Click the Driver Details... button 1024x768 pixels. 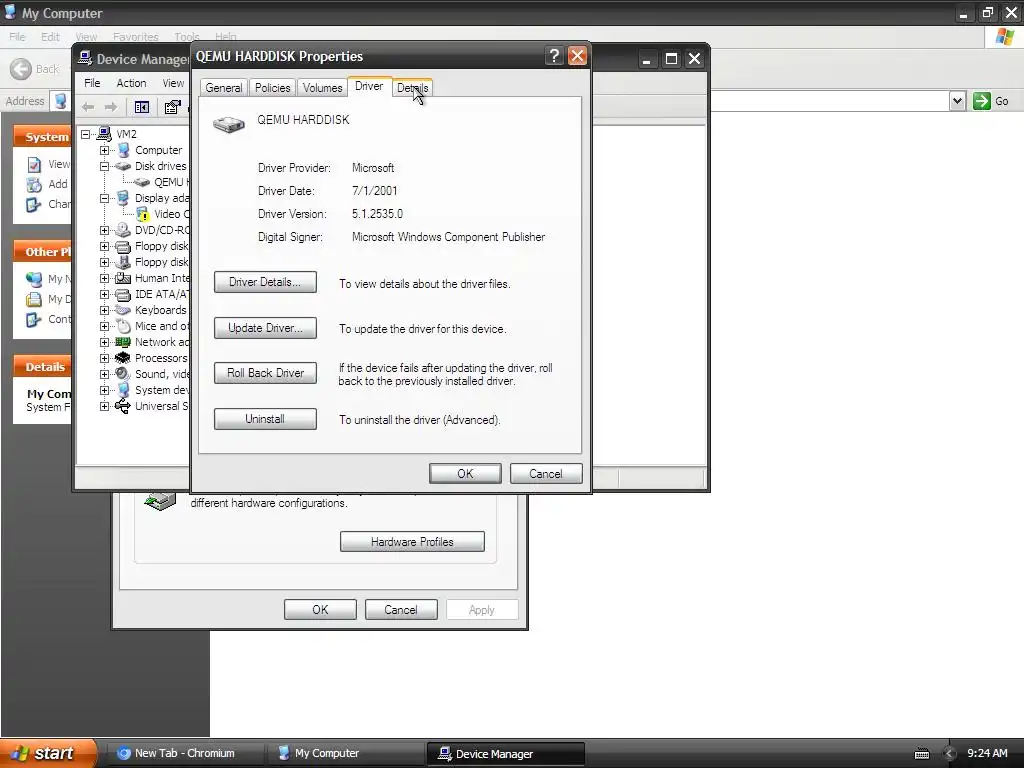click(265, 282)
